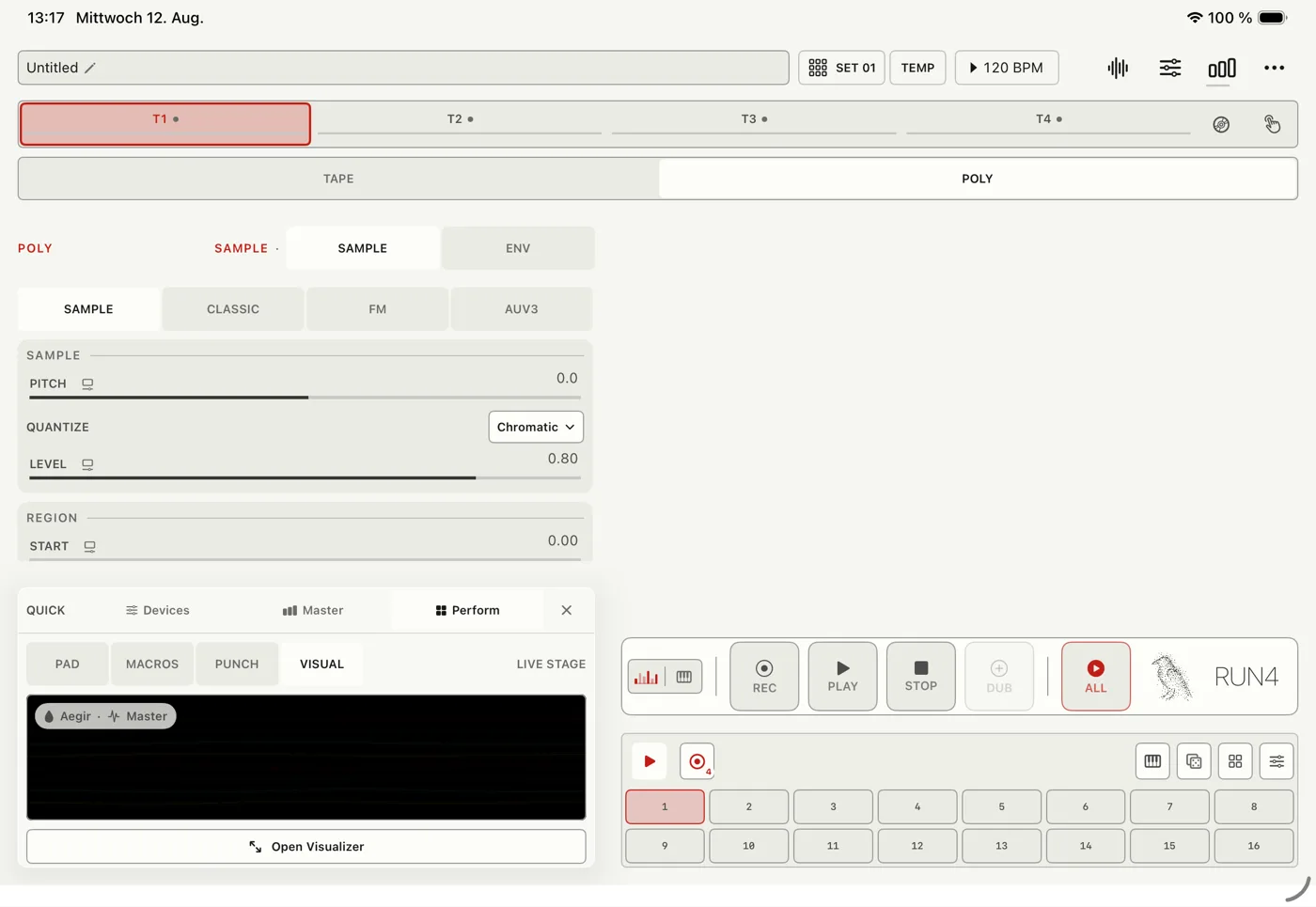Select pad number 12
Viewport: 1316px width, 907px height.
pos(917,846)
